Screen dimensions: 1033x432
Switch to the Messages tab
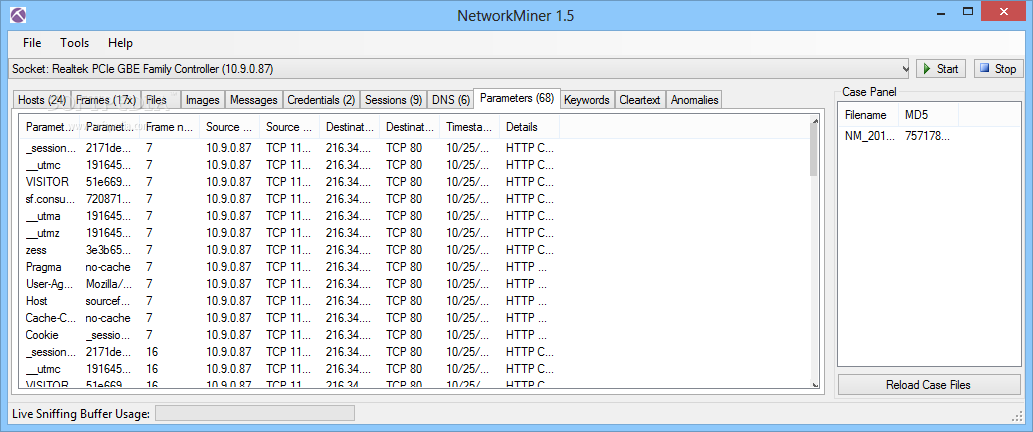(254, 100)
